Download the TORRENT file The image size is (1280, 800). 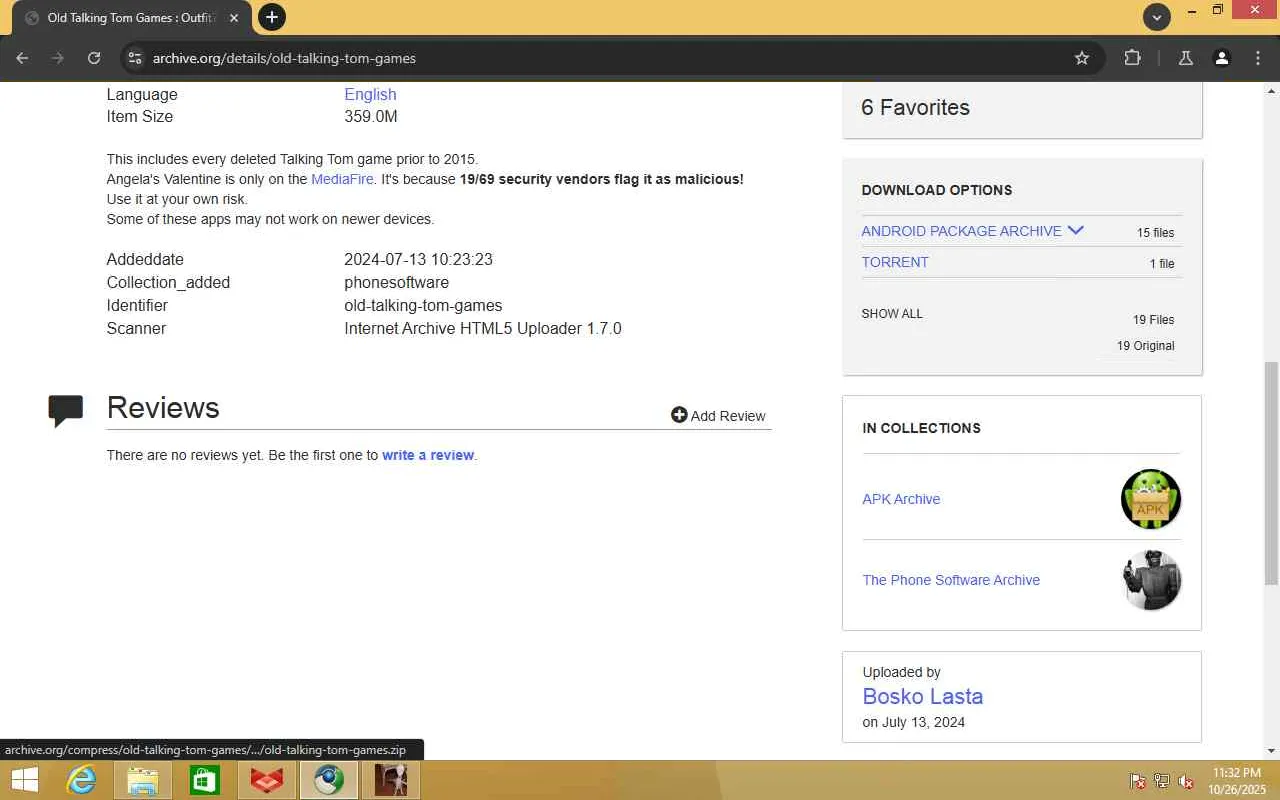[895, 262]
